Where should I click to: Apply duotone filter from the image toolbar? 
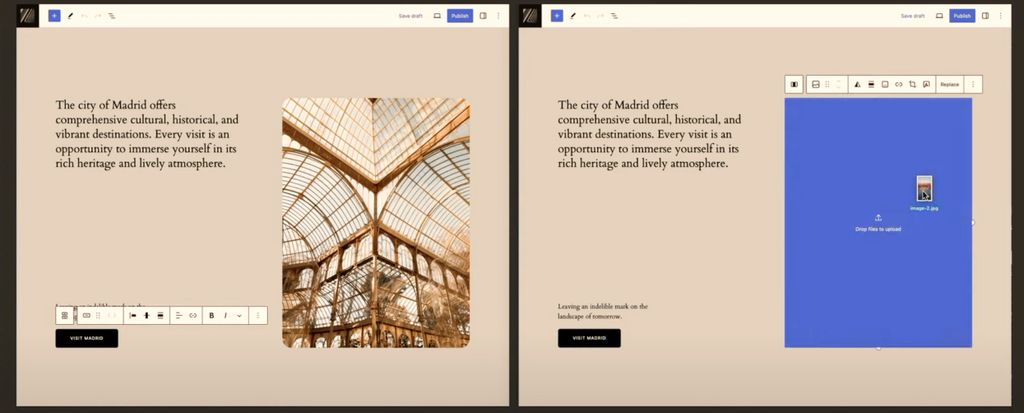point(857,84)
